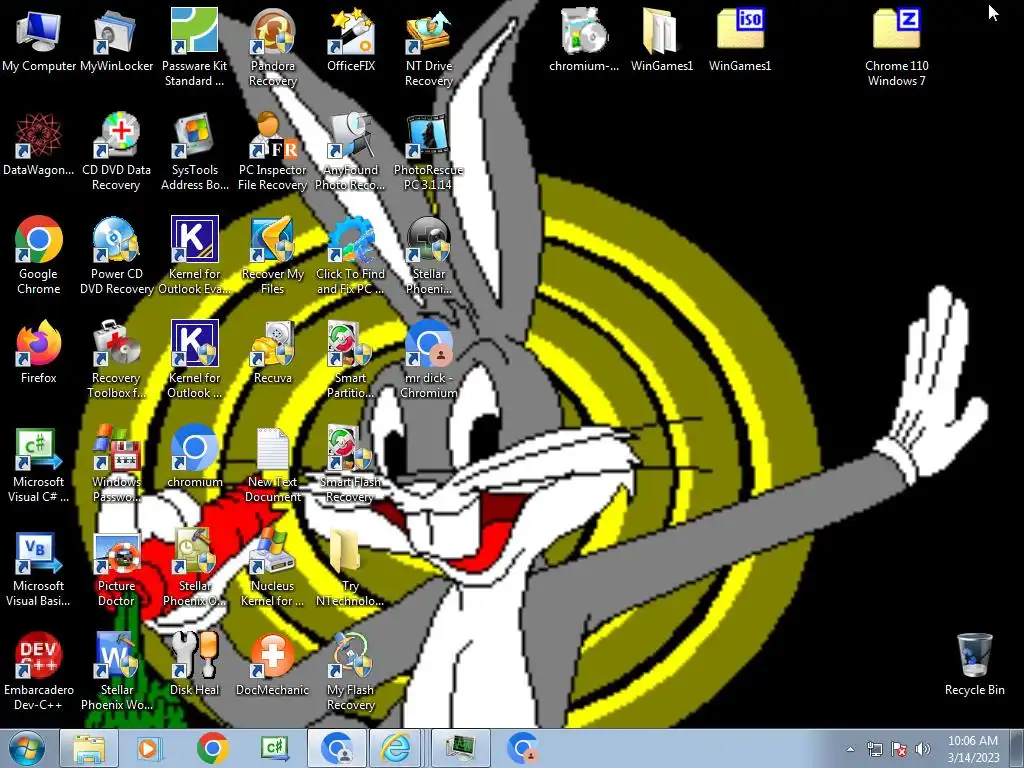This screenshot has width=1024, height=768.
Task: Select Windows Password shortcut
Action: [116, 464]
